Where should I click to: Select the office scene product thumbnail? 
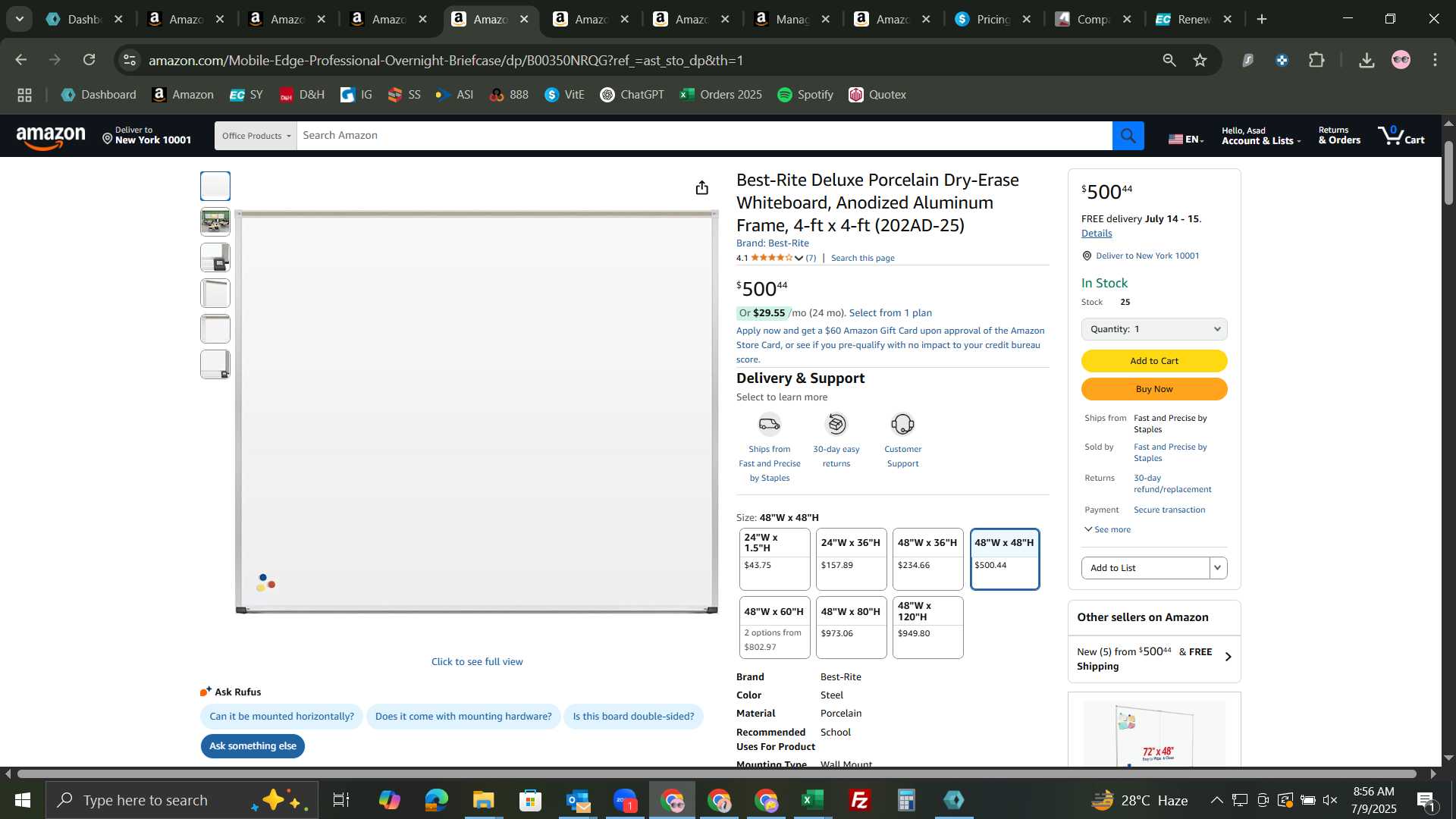(x=215, y=221)
